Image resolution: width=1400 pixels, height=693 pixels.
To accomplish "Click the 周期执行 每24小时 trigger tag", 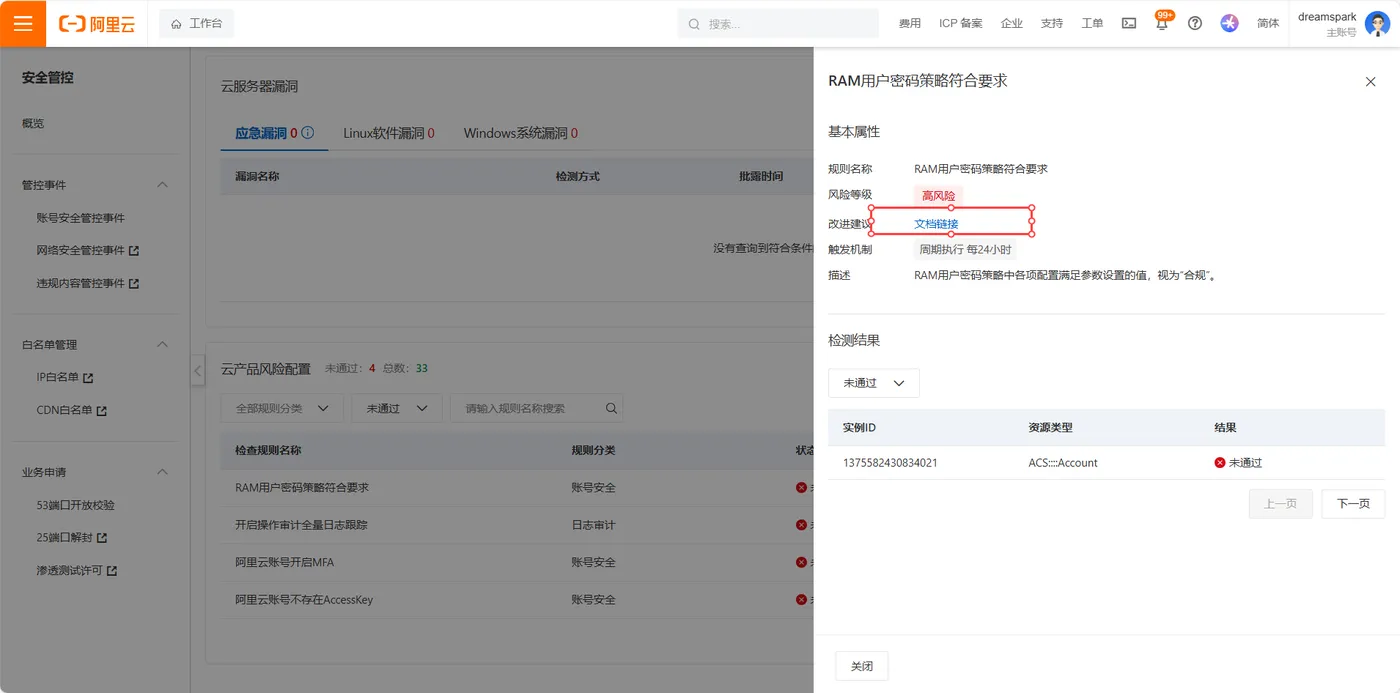I will point(965,250).
